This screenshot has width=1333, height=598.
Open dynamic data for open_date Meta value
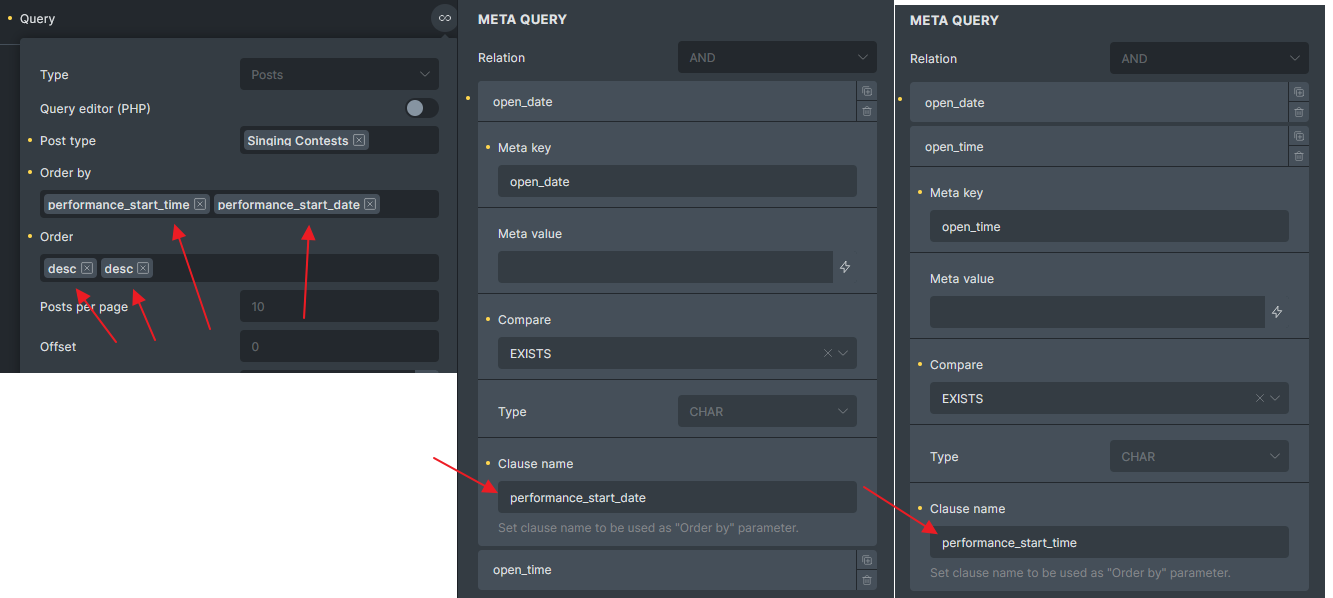(x=845, y=267)
